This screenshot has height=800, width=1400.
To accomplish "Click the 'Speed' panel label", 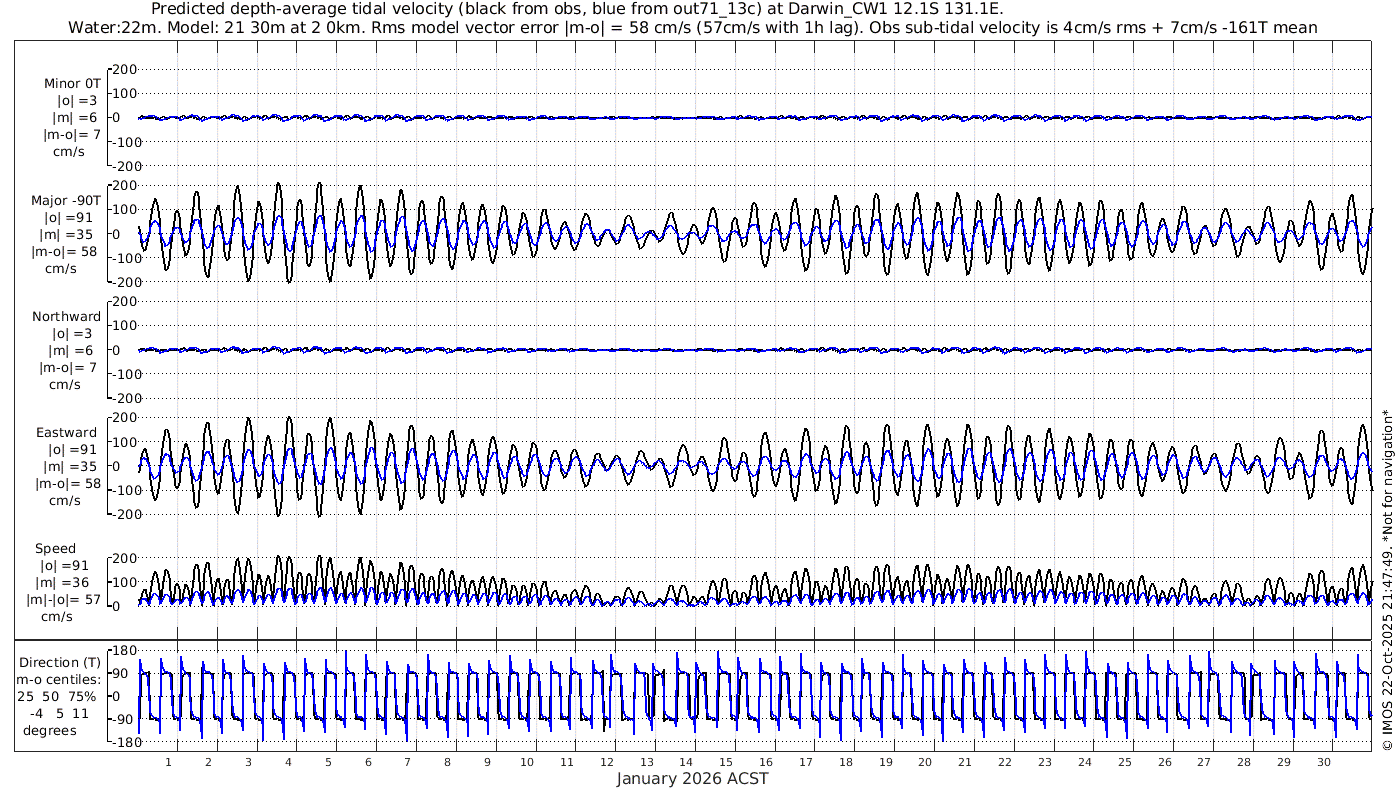I will pos(55,549).
